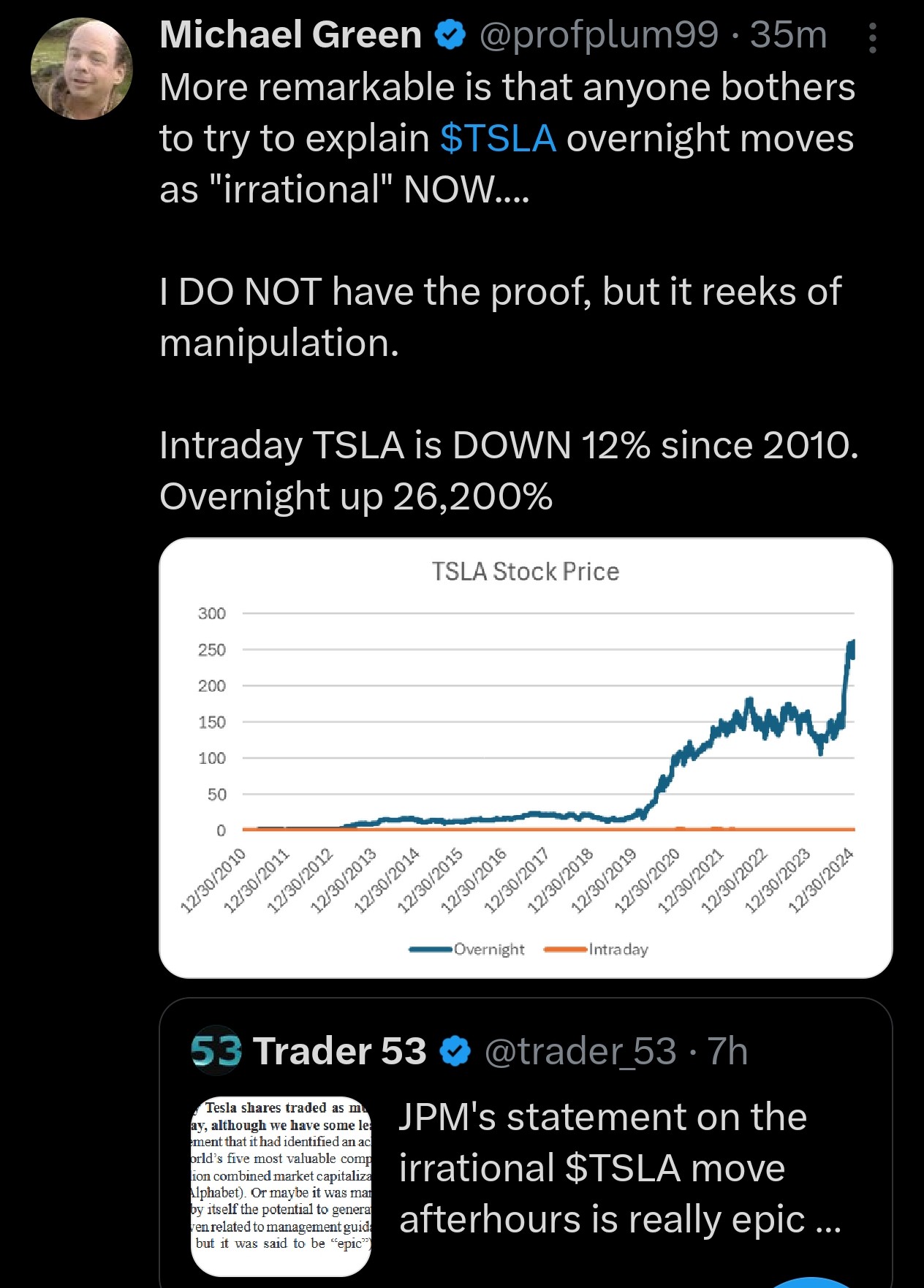Tap the Michael Green display name

pos(290,34)
